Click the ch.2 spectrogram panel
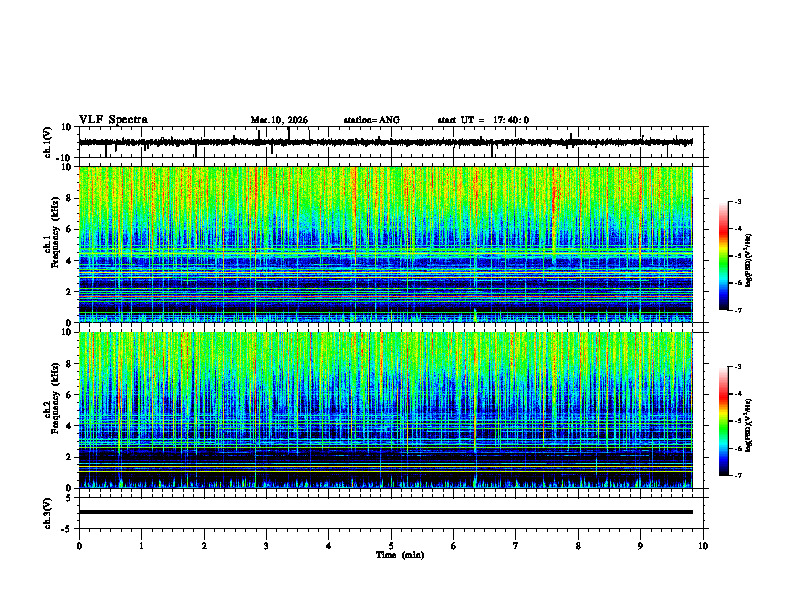792x612 pixels. point(386,410)
